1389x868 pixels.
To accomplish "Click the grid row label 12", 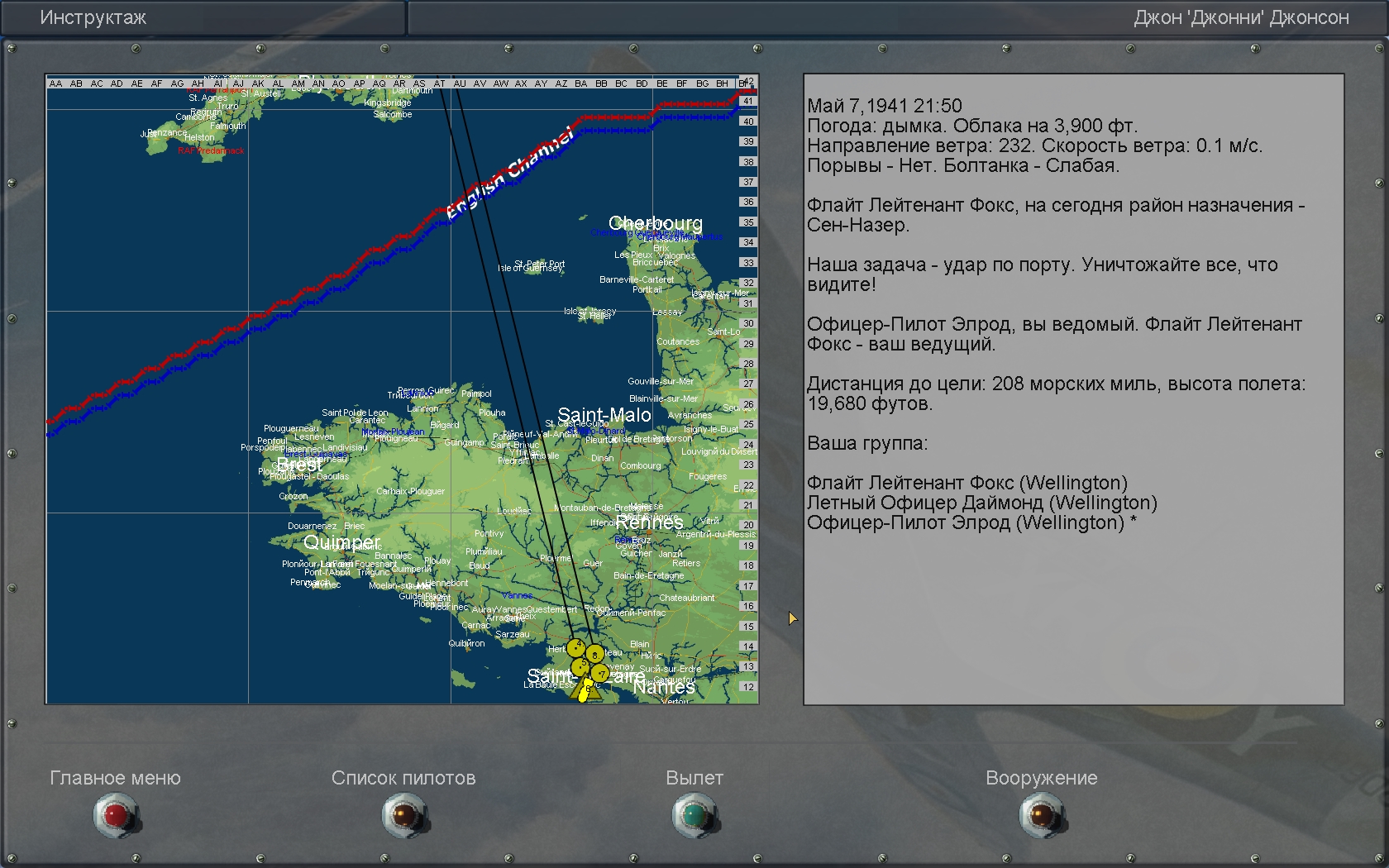I will pyautogui.click(x=748, y=687).
